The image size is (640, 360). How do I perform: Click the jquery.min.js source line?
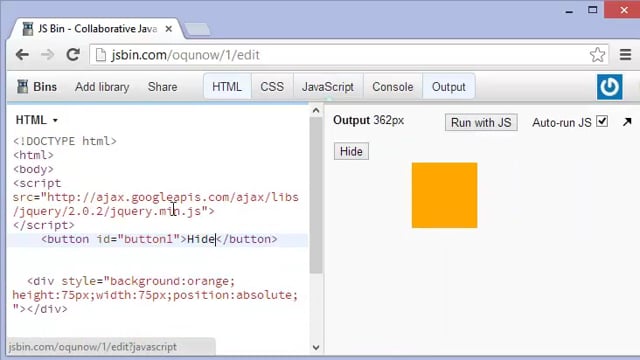click(x=113, y=211)
